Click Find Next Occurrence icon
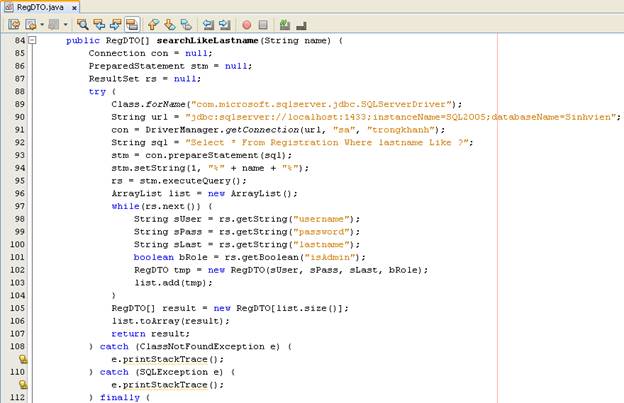 tap(115, 25)
